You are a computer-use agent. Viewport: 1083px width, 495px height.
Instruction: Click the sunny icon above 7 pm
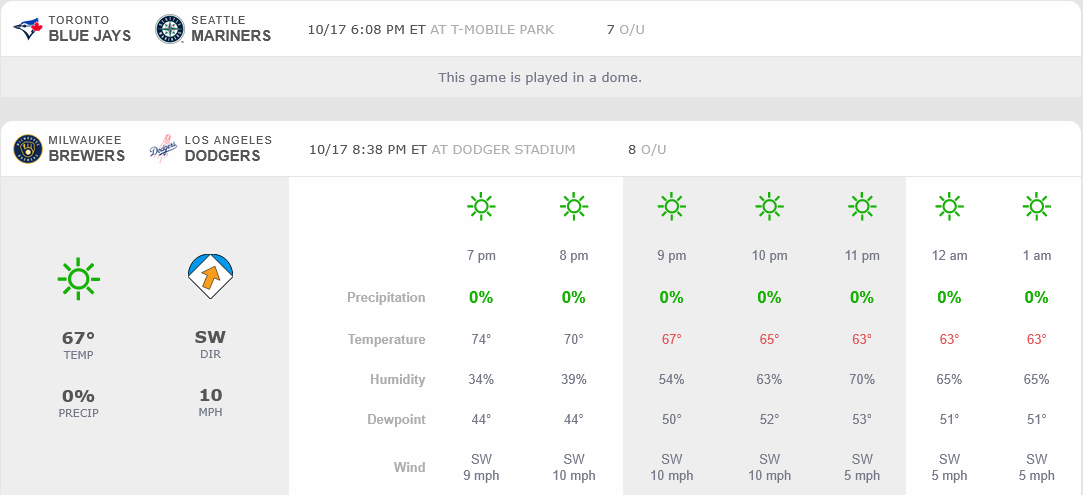[481, 207]
